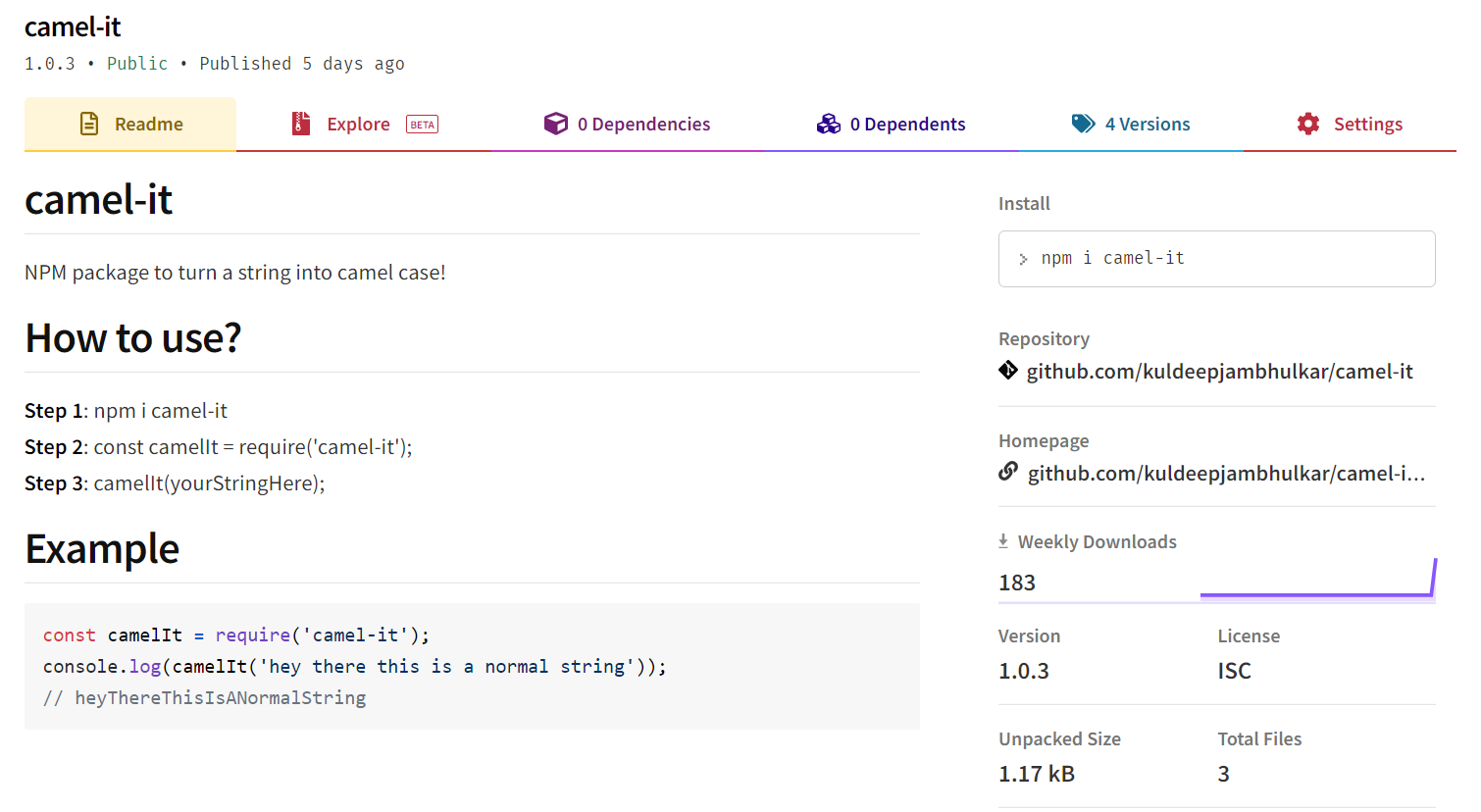
Task: Click the heyThereThisIsANormalString comment
Action: [x=205, y=698]
